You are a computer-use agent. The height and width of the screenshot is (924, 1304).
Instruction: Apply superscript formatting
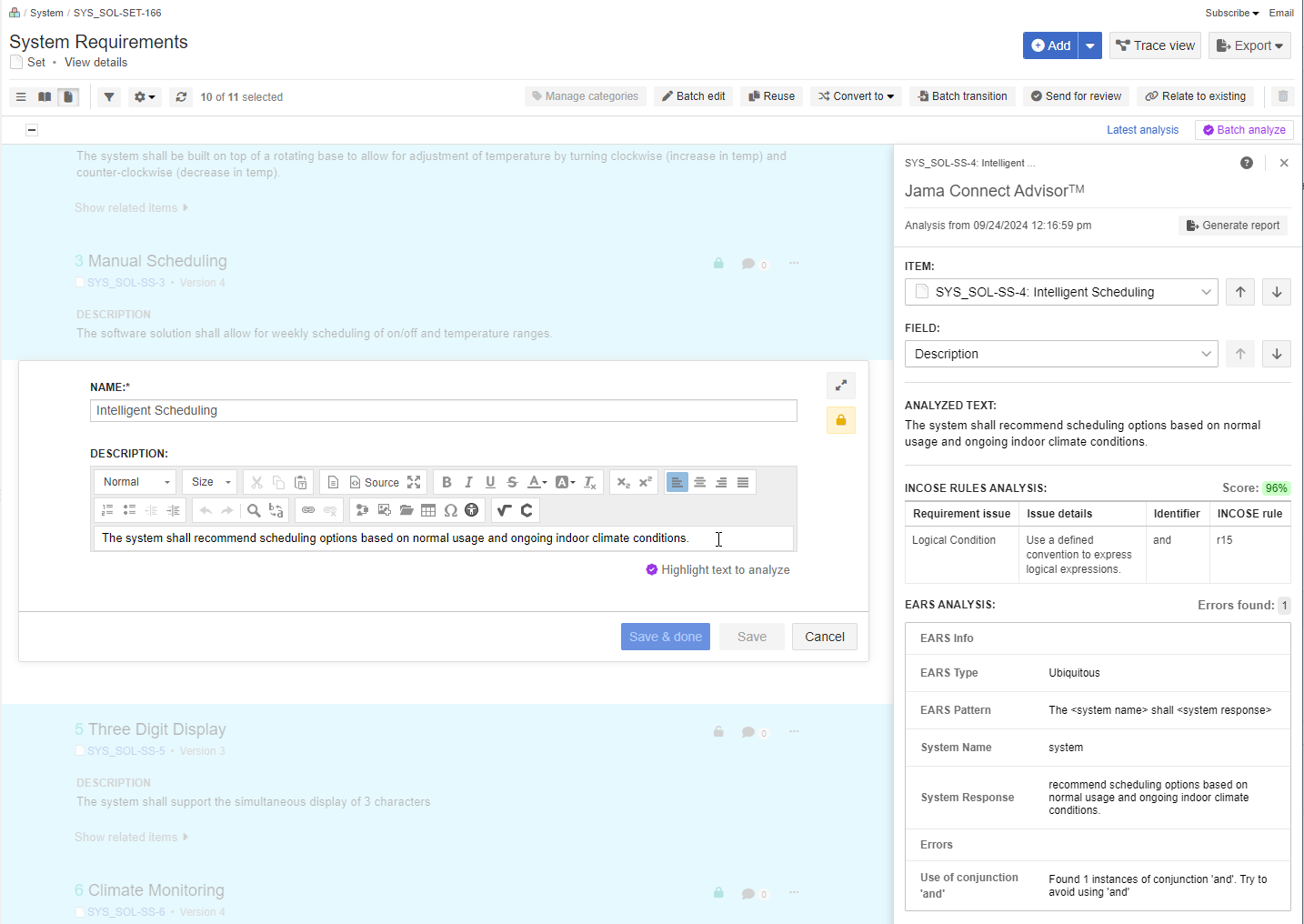(645, 482)
